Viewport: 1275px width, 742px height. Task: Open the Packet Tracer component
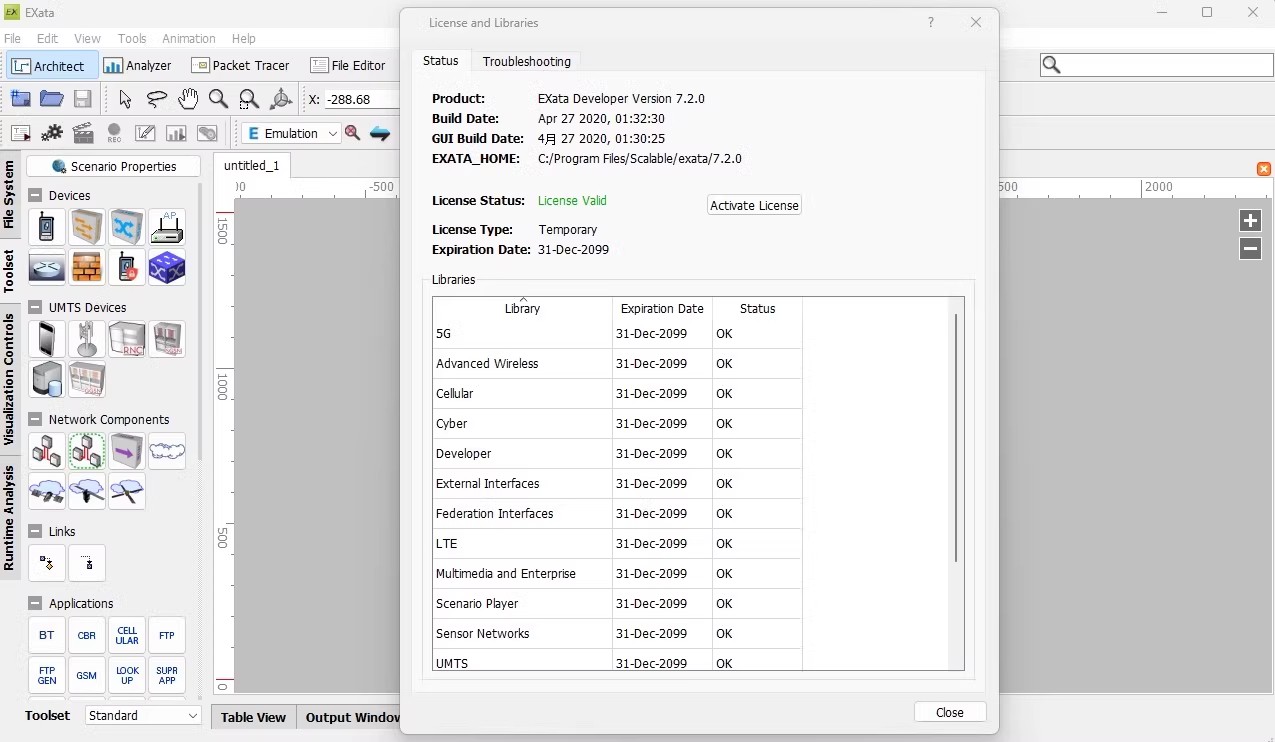point(241,65)
